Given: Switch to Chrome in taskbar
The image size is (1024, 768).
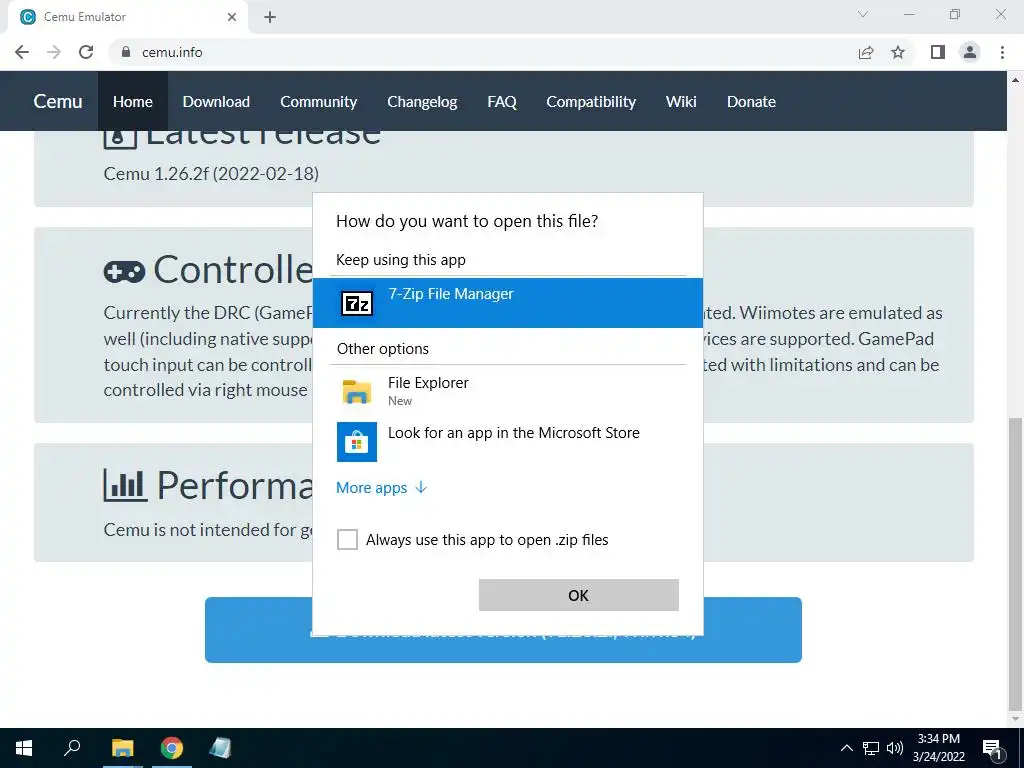Looking at the screenshot, I should tap(172, 748).
